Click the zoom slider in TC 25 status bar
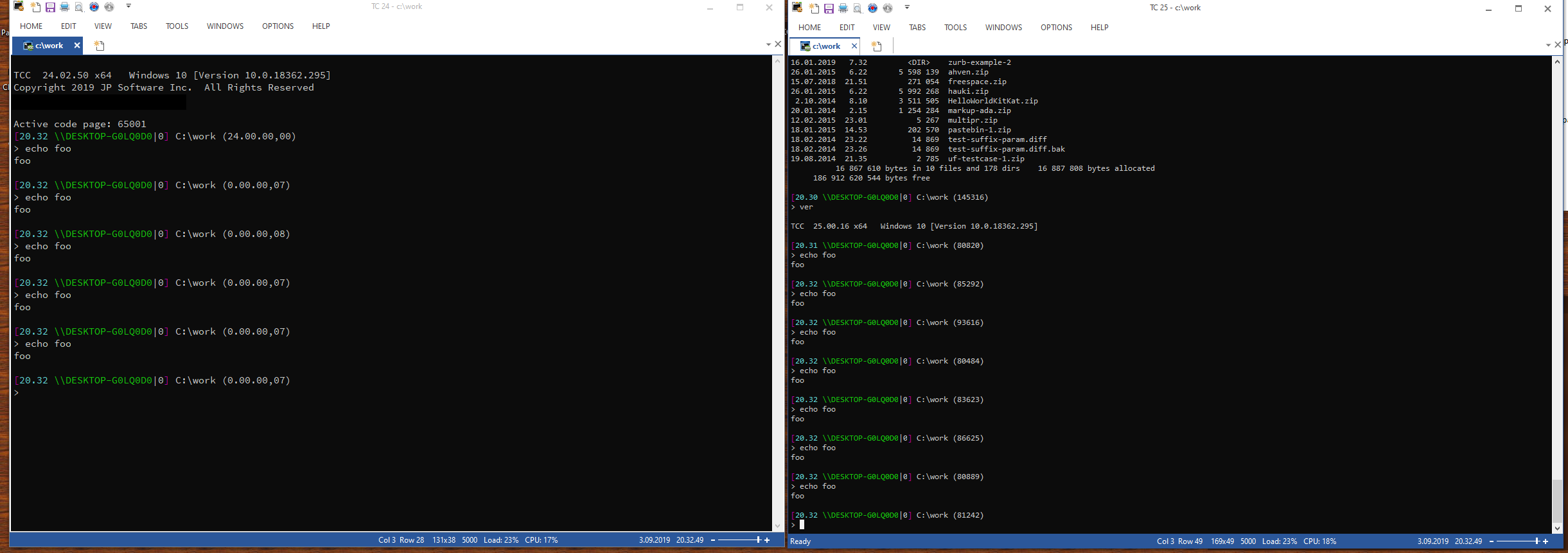The image size is (1568, 553). point(1517,541)
